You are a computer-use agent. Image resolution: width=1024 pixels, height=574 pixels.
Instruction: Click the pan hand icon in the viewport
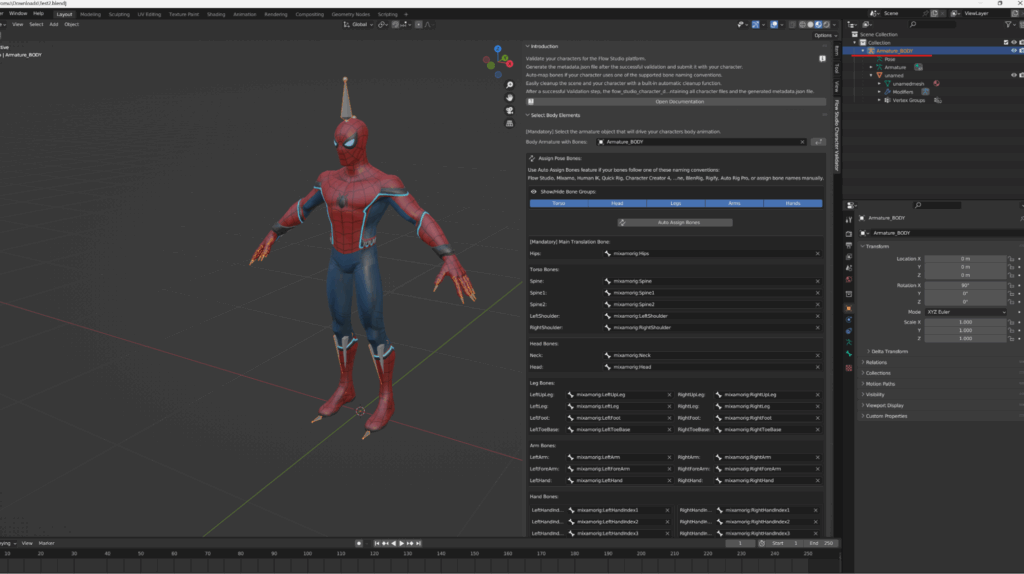(x=509, y=97)
